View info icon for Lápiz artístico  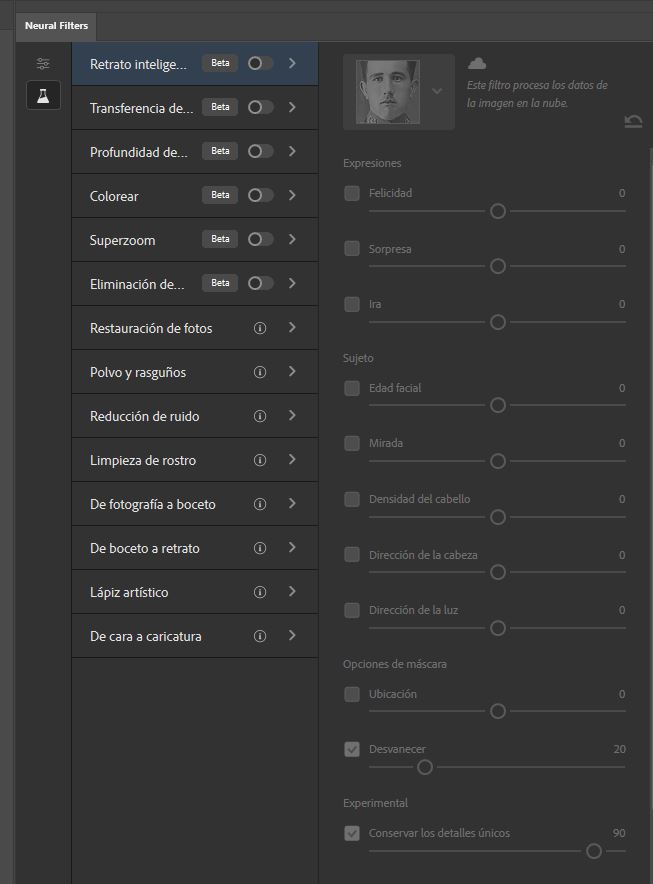coord(260,592)
